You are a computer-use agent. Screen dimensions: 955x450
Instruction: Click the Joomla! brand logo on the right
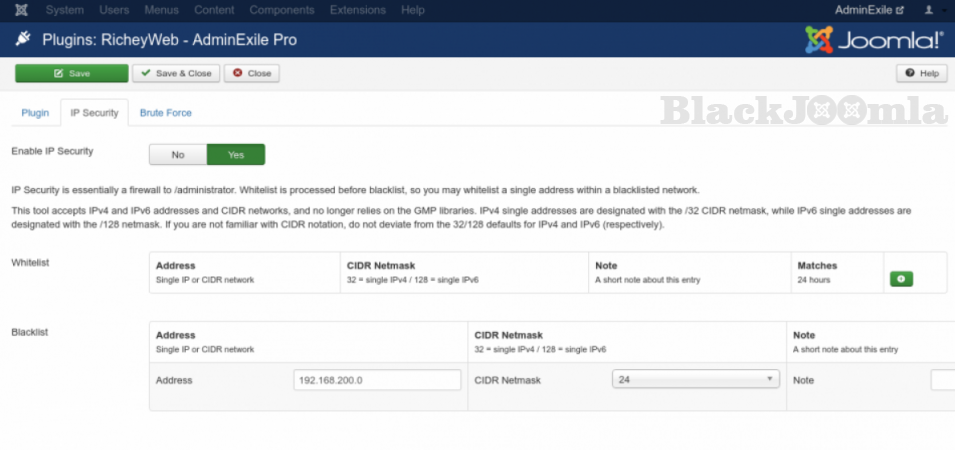pos(874,40)
